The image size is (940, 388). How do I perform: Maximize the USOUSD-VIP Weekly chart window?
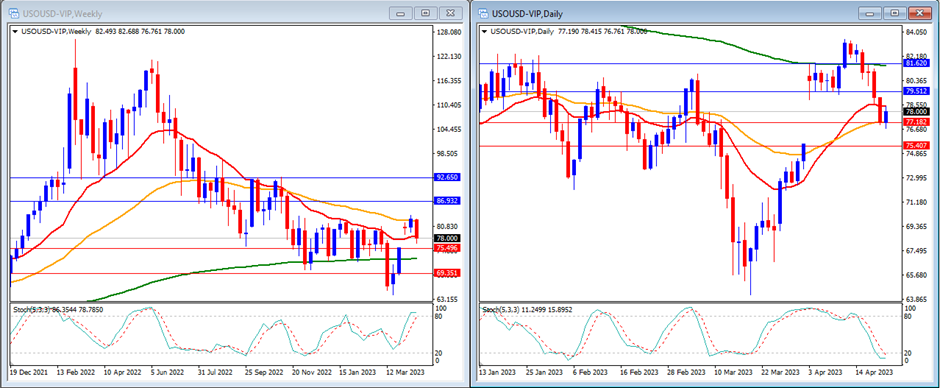tap(425, 13)
